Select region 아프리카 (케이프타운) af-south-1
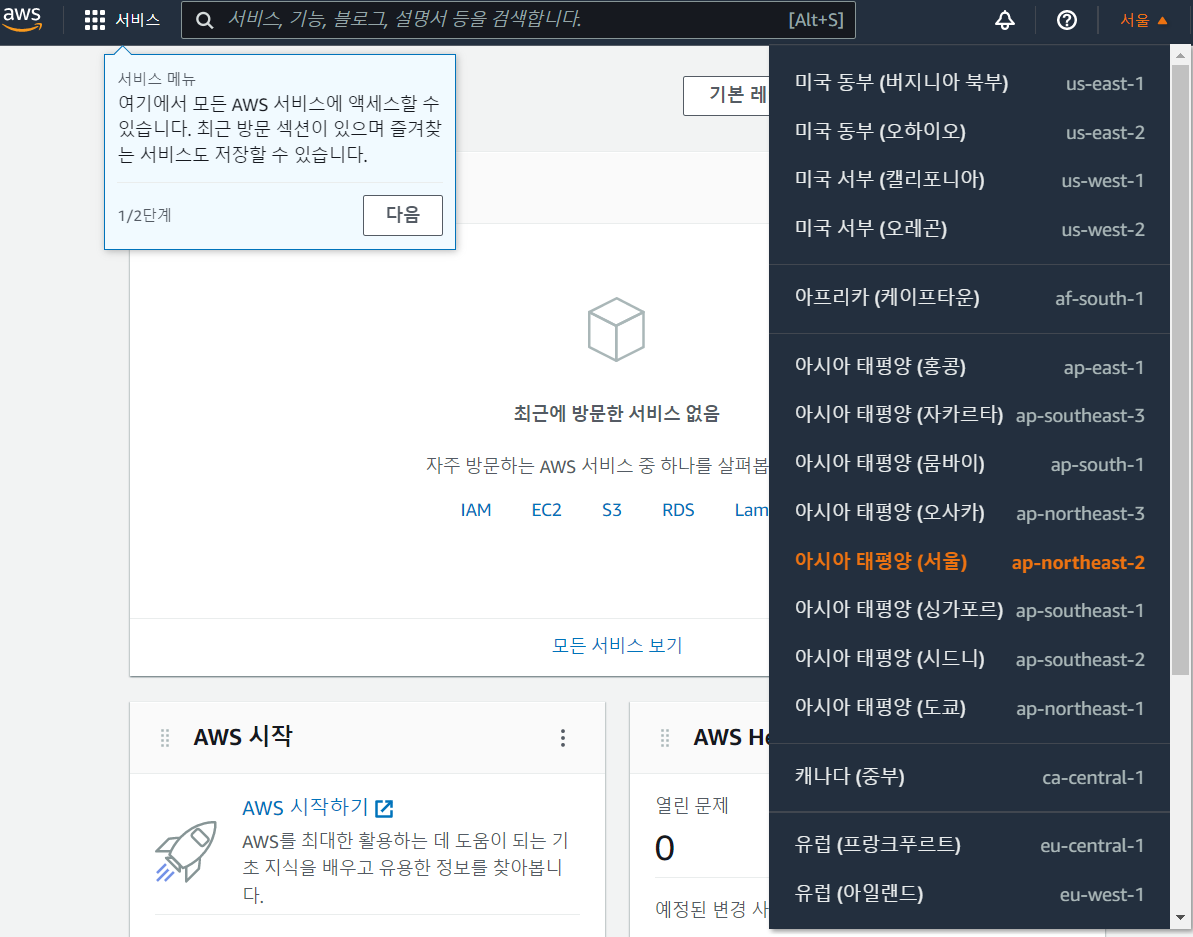Image resolution: width=1193 pixels, height=937 pixels. [969, 298]
